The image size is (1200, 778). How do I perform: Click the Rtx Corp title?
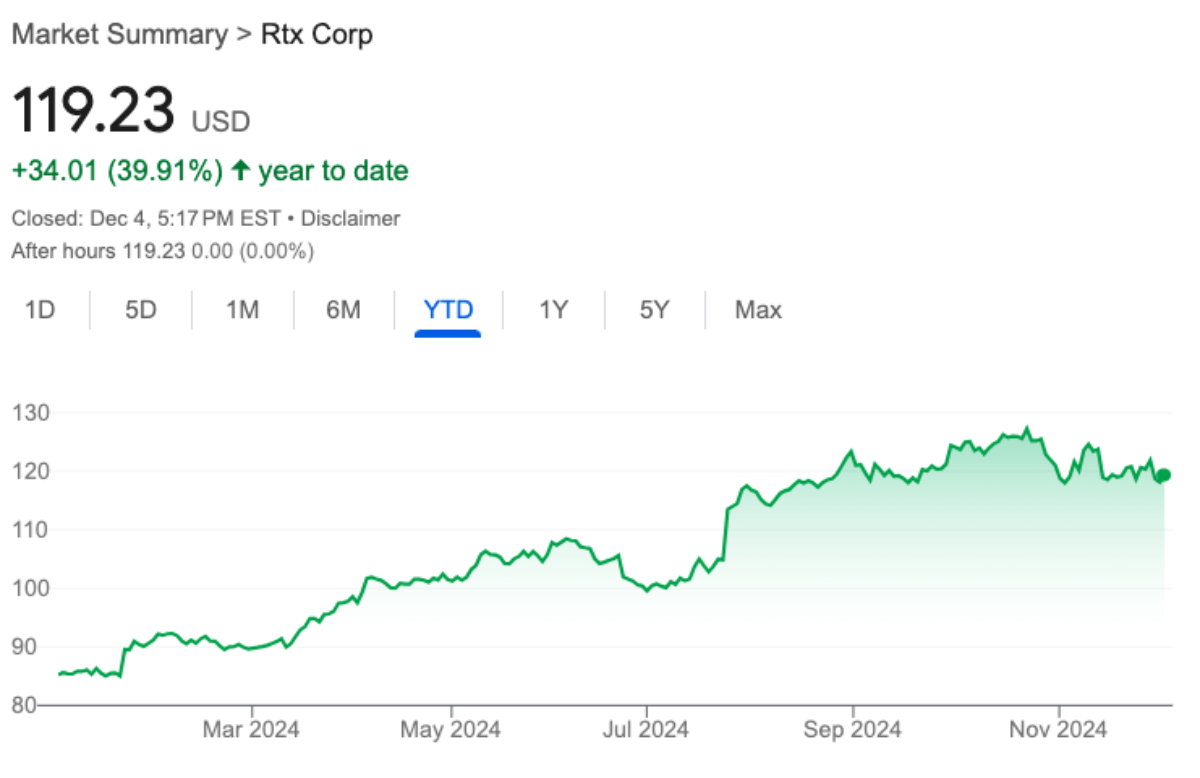[316, 34]
